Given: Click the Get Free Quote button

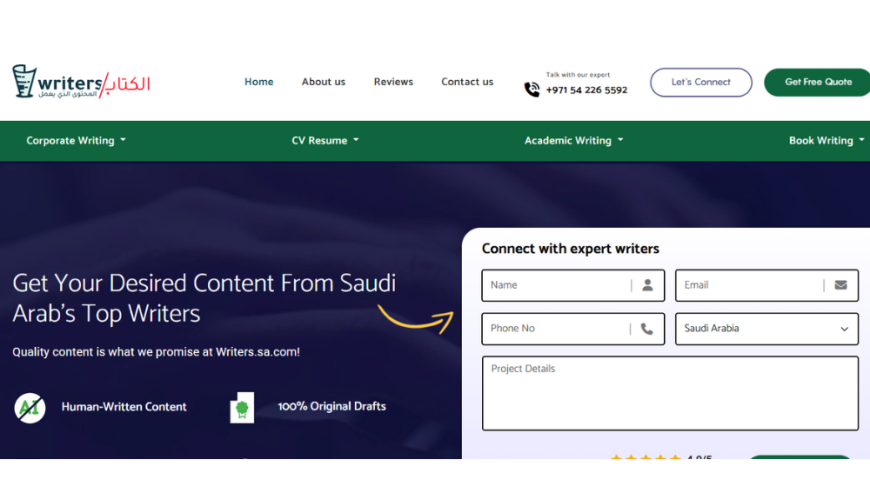Looking at the screenshot, I should pos(817,82).
